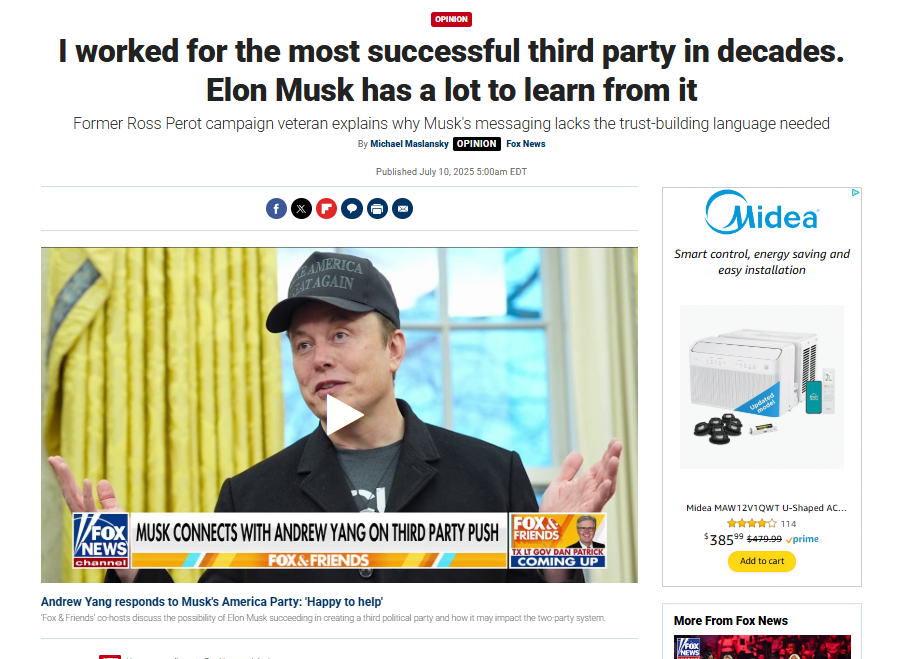897x659 pixels.
Task: Click the black OPINION badge in byline
Action: [x=477, y=144]
